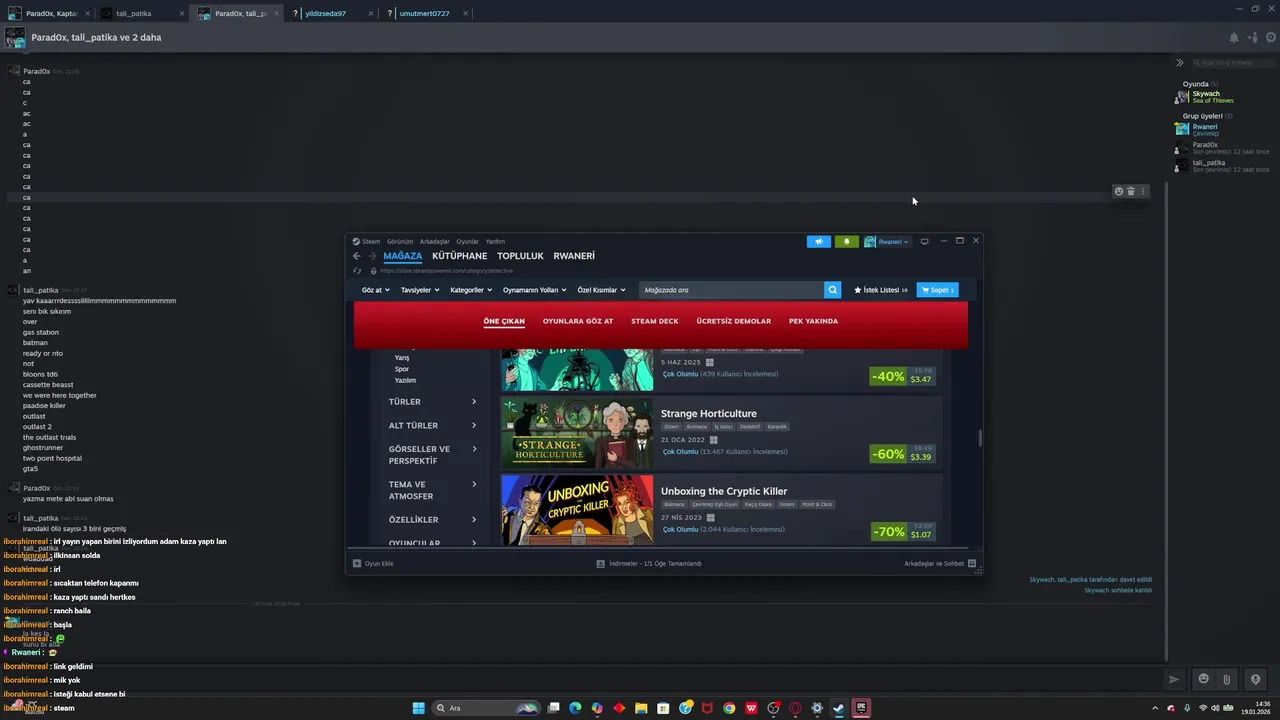The image size is (1280, 720).
Task: Open Sepet shopping cart
Action: pyautogui.click(x=937, y=290)
